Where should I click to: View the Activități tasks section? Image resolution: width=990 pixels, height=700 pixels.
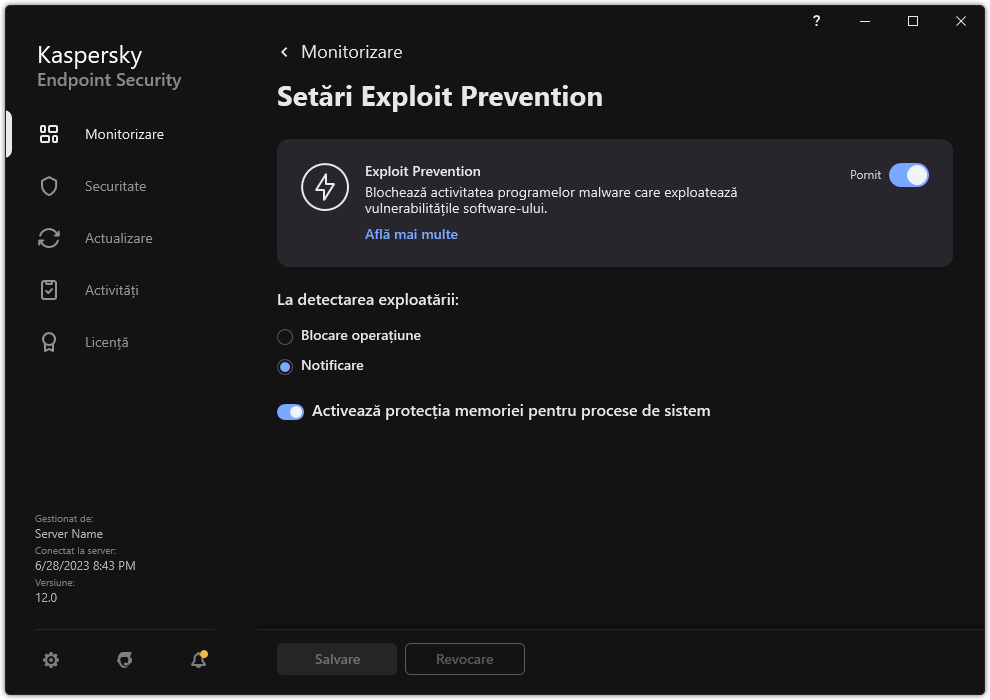(113, 290)
